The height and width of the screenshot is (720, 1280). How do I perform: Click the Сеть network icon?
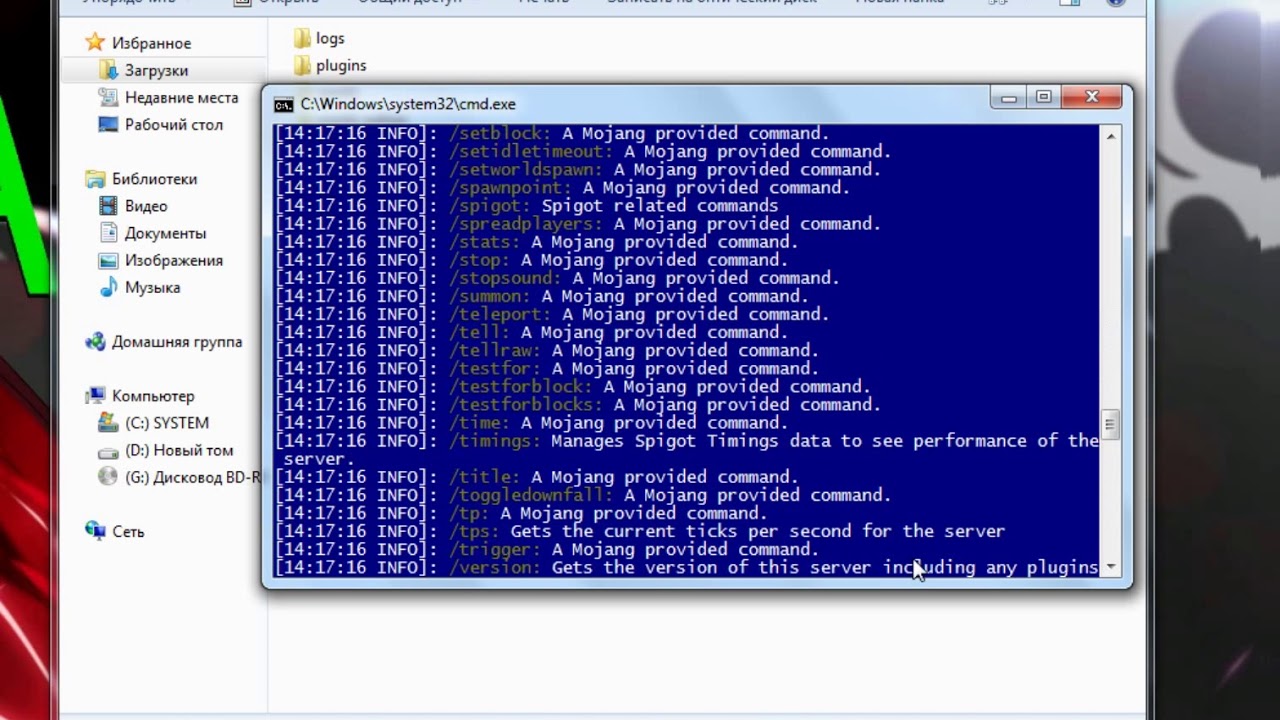[95, 531]
